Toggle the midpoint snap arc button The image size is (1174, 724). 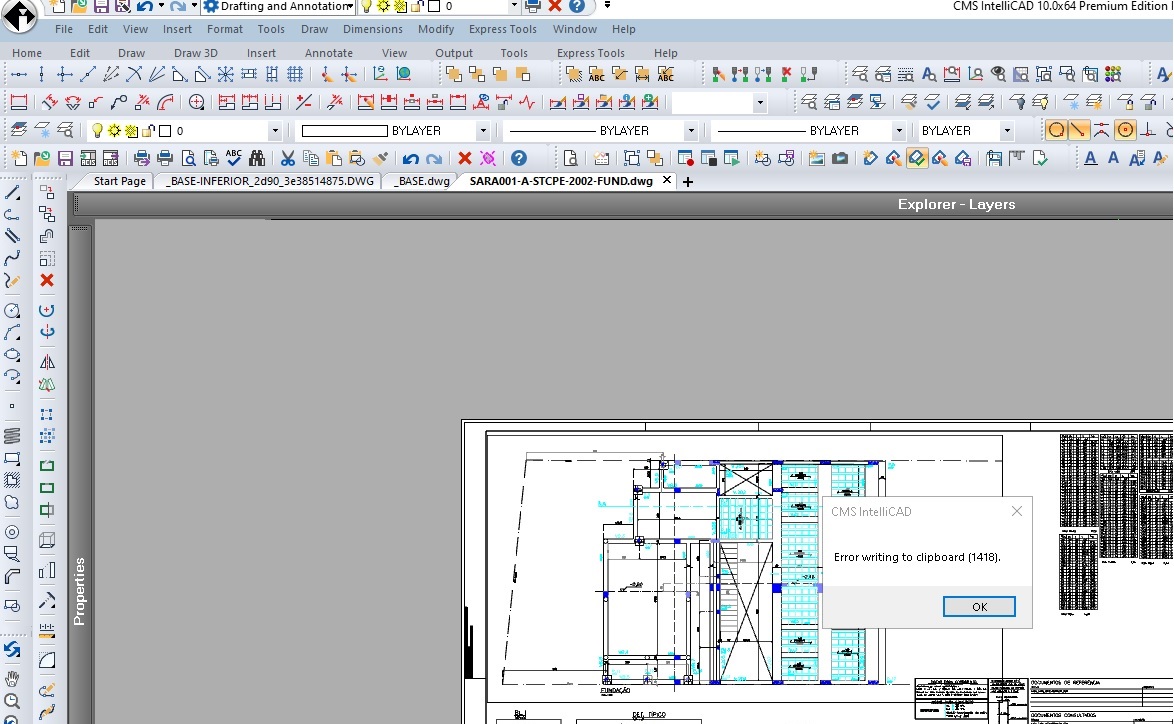(x=1101, y=130)
